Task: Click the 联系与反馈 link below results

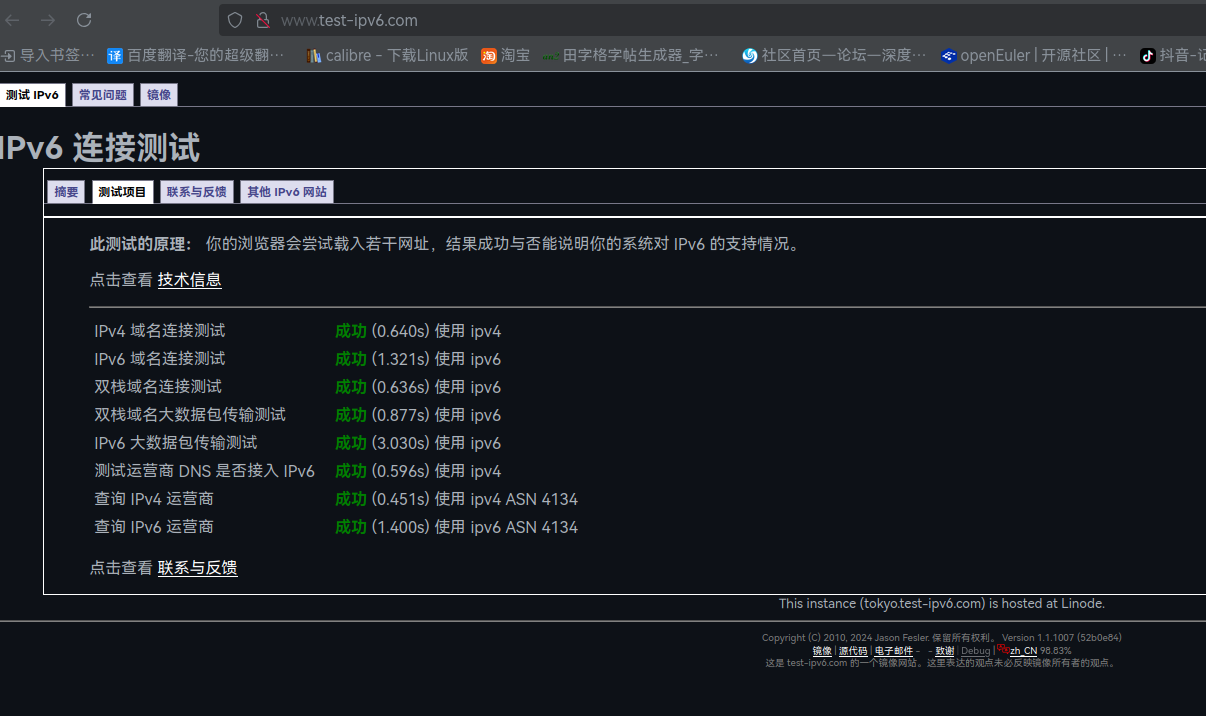Action: pos(197,568)
